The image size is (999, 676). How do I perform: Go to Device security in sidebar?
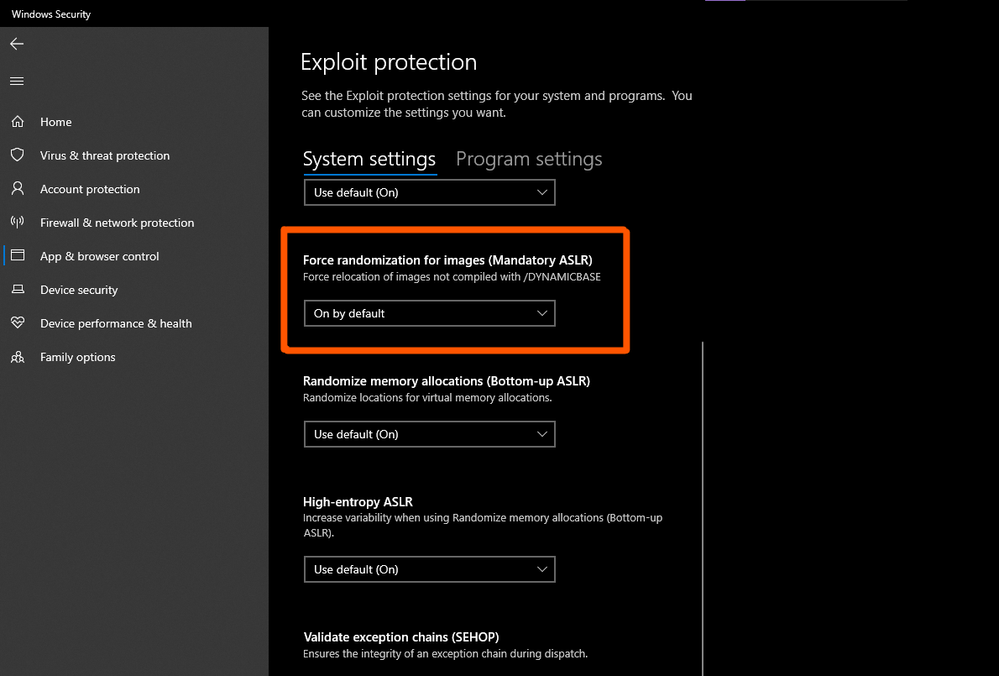click(x=79, y=290)
